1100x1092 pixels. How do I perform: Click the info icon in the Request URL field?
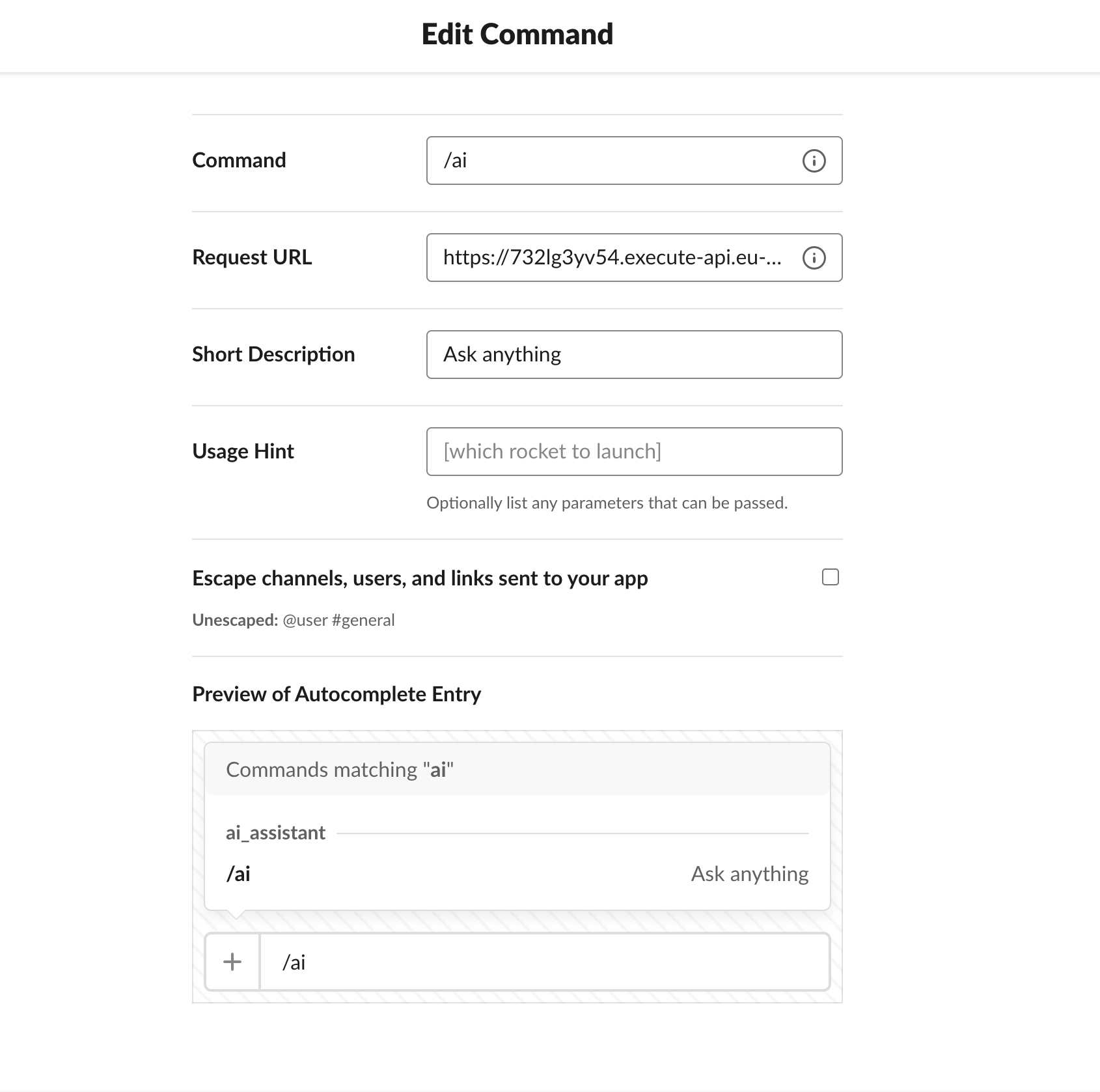814,258
